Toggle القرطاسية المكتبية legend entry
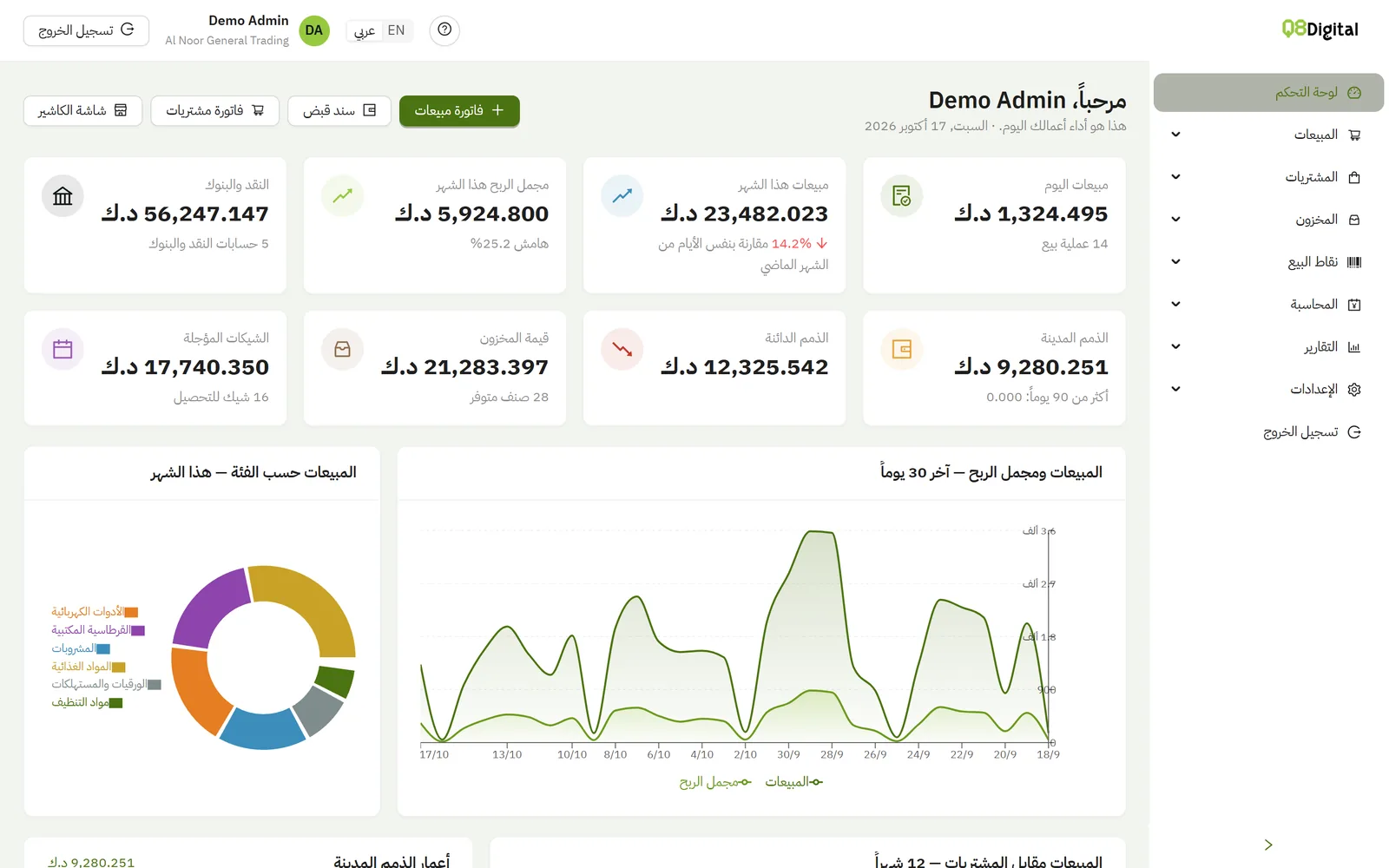 [x=98, y=630]
